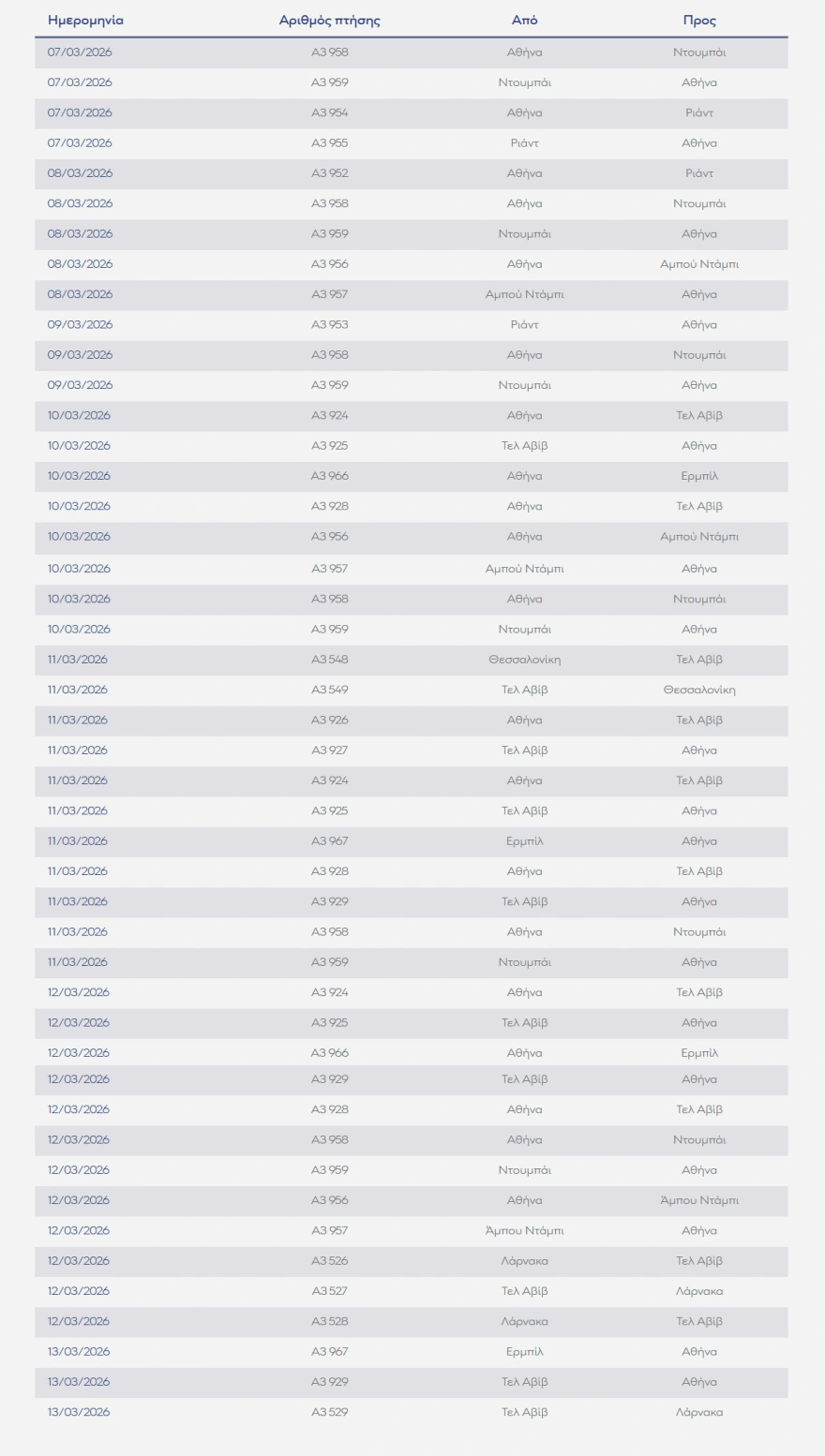The height and width of the screenshot is (1456, 825).
Task: Select the A3 549 flight number cell
Action: click(330, 690)
